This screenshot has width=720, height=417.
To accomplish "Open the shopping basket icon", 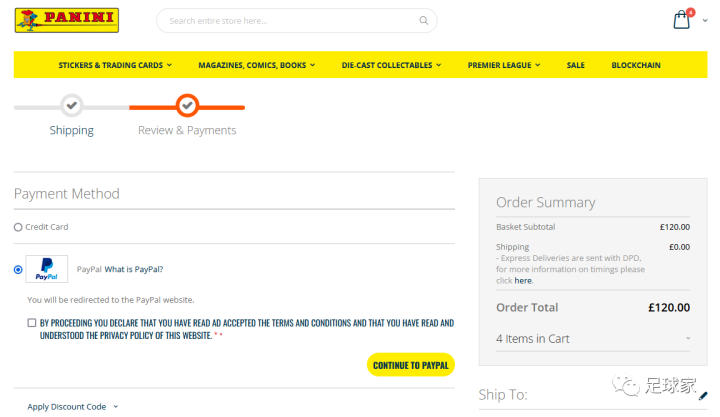I will click(681, 20).
